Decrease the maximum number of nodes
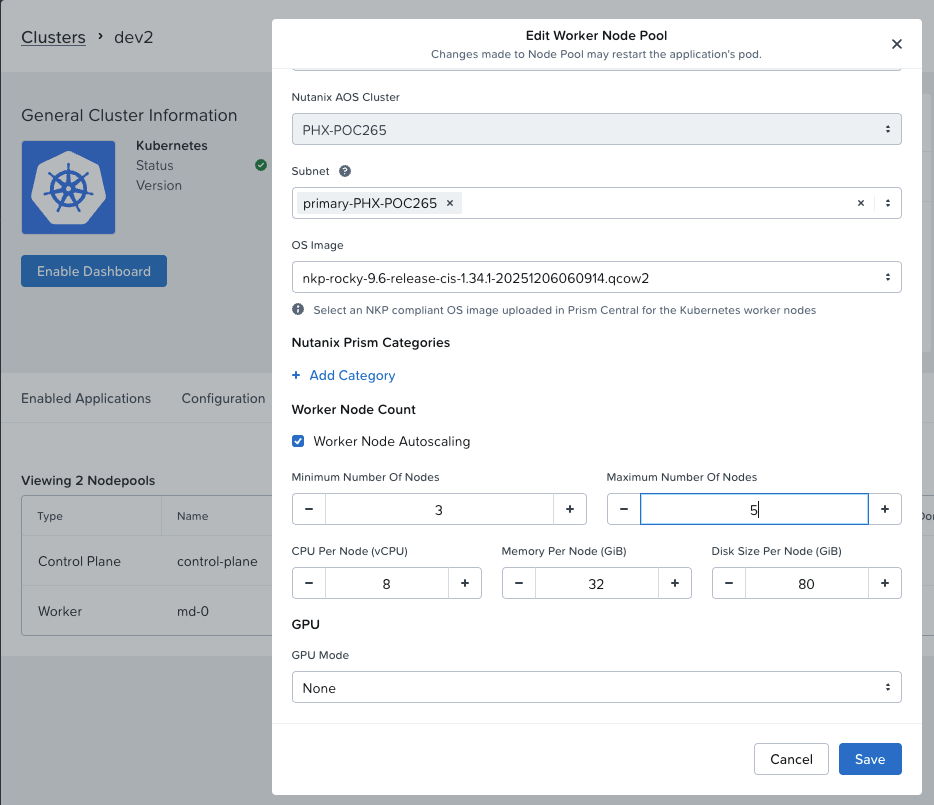934x805 pixels. 623,509
